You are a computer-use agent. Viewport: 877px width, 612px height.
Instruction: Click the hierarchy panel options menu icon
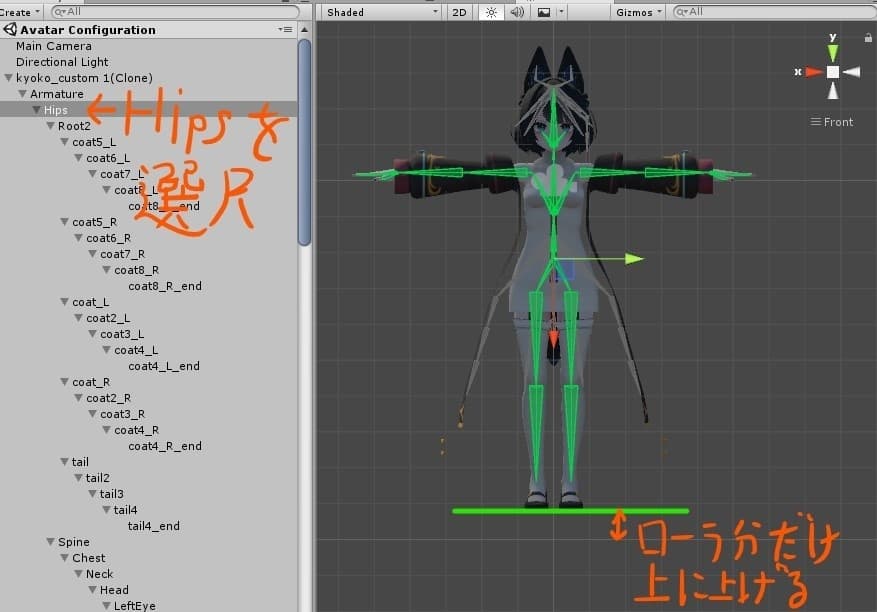[286, 30]
